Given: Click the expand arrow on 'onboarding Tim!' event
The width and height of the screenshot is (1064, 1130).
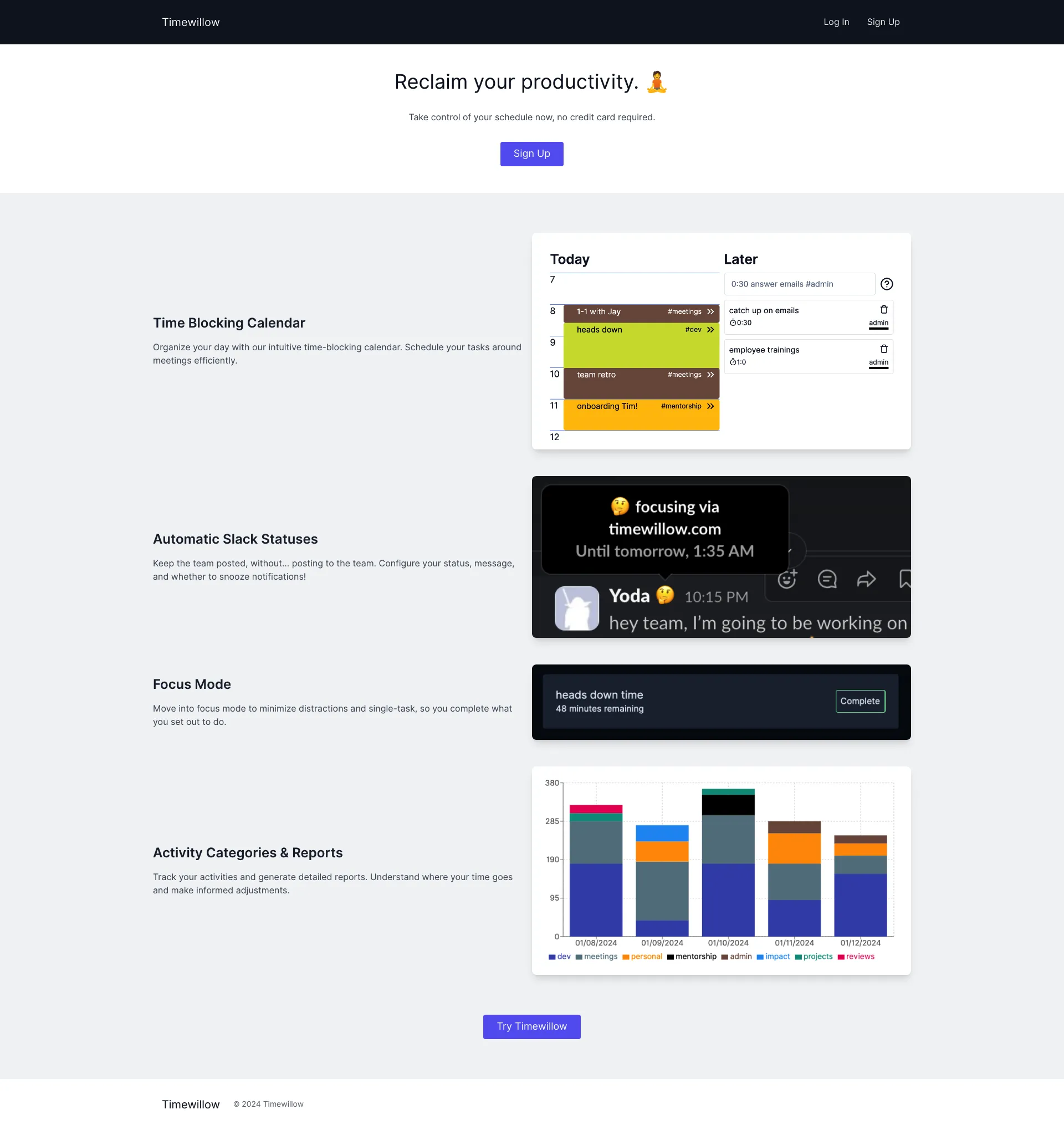Looking at the screenshot, I should [x=710, y=406].
